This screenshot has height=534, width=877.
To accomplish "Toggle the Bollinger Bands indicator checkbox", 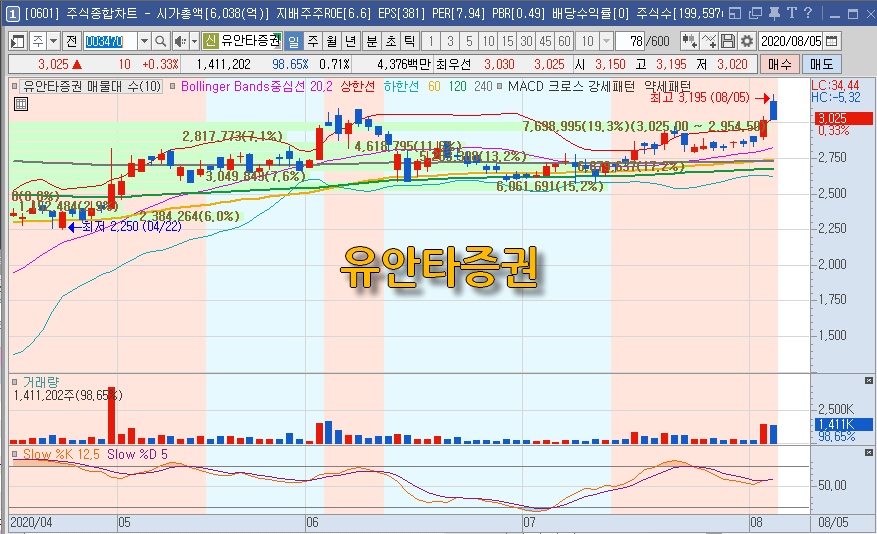I will click(x=173, y=87).
